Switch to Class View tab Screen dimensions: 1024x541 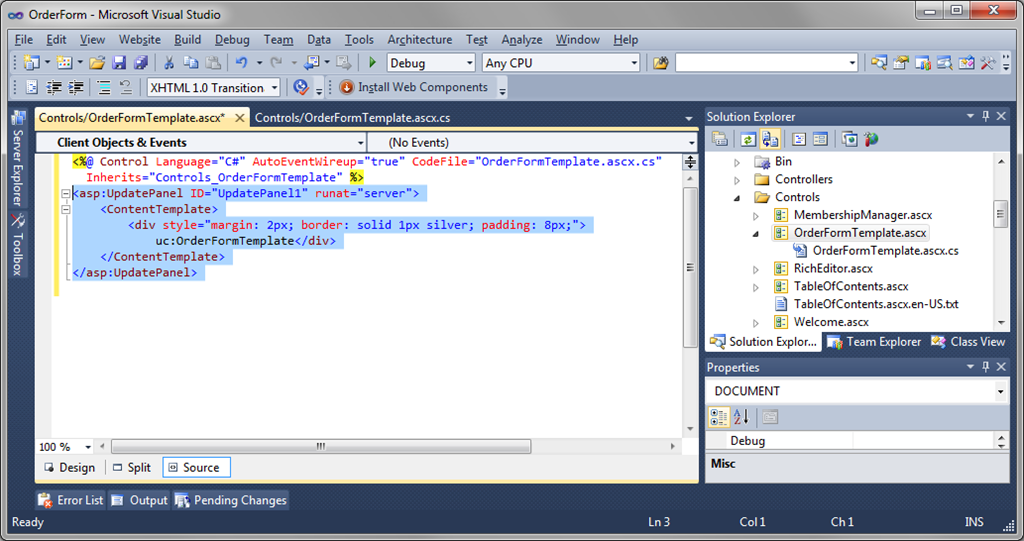968,342
